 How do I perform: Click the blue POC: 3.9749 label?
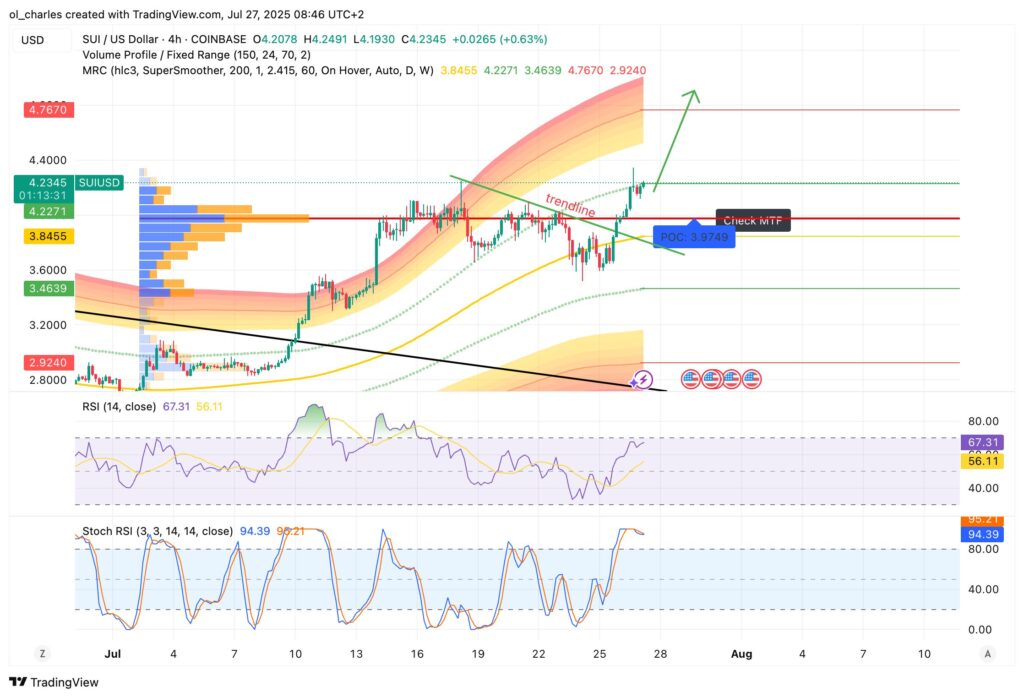coord(694,237)
